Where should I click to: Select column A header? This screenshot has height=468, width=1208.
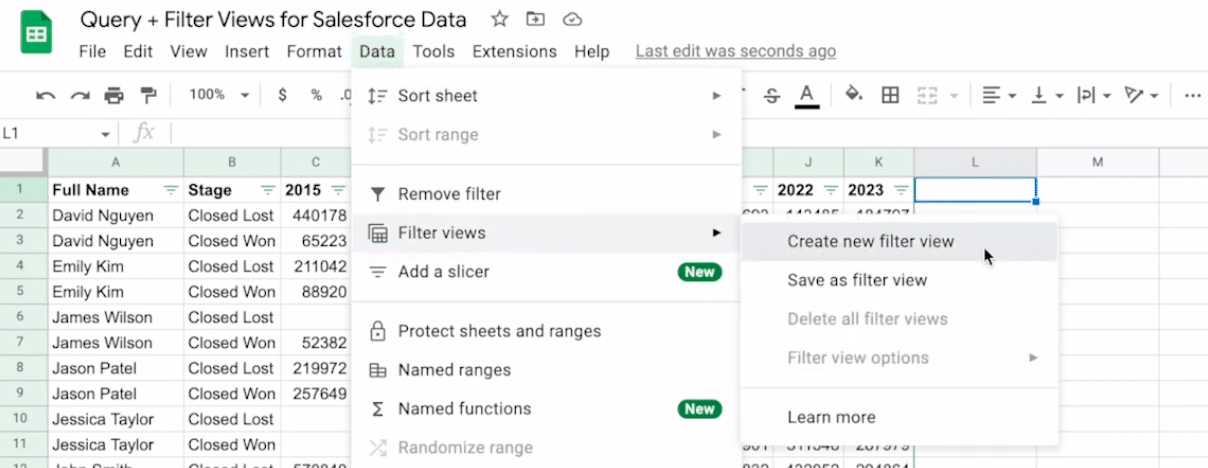pos(116,162)
